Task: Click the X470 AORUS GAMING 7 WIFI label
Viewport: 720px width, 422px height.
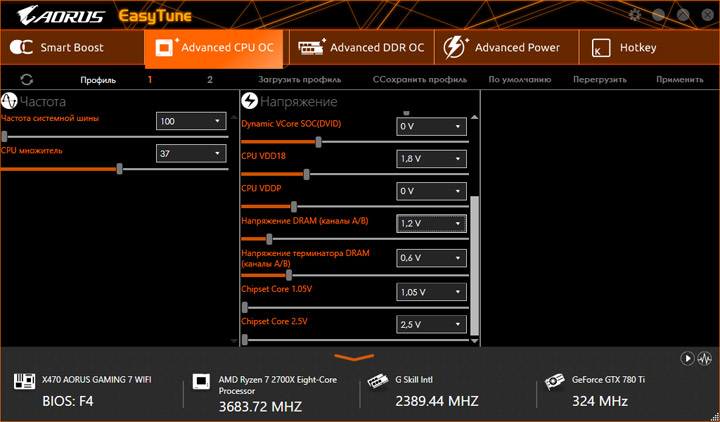Action: pos(96,380)
